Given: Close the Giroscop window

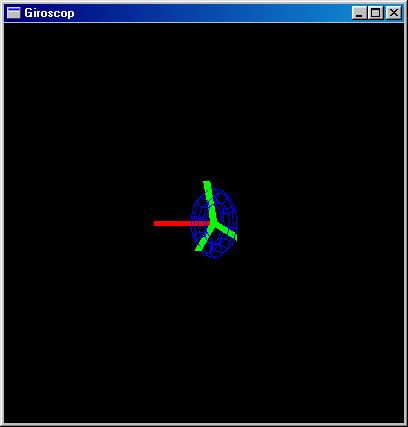Looking at the screenshot, I should coord(394,13).
